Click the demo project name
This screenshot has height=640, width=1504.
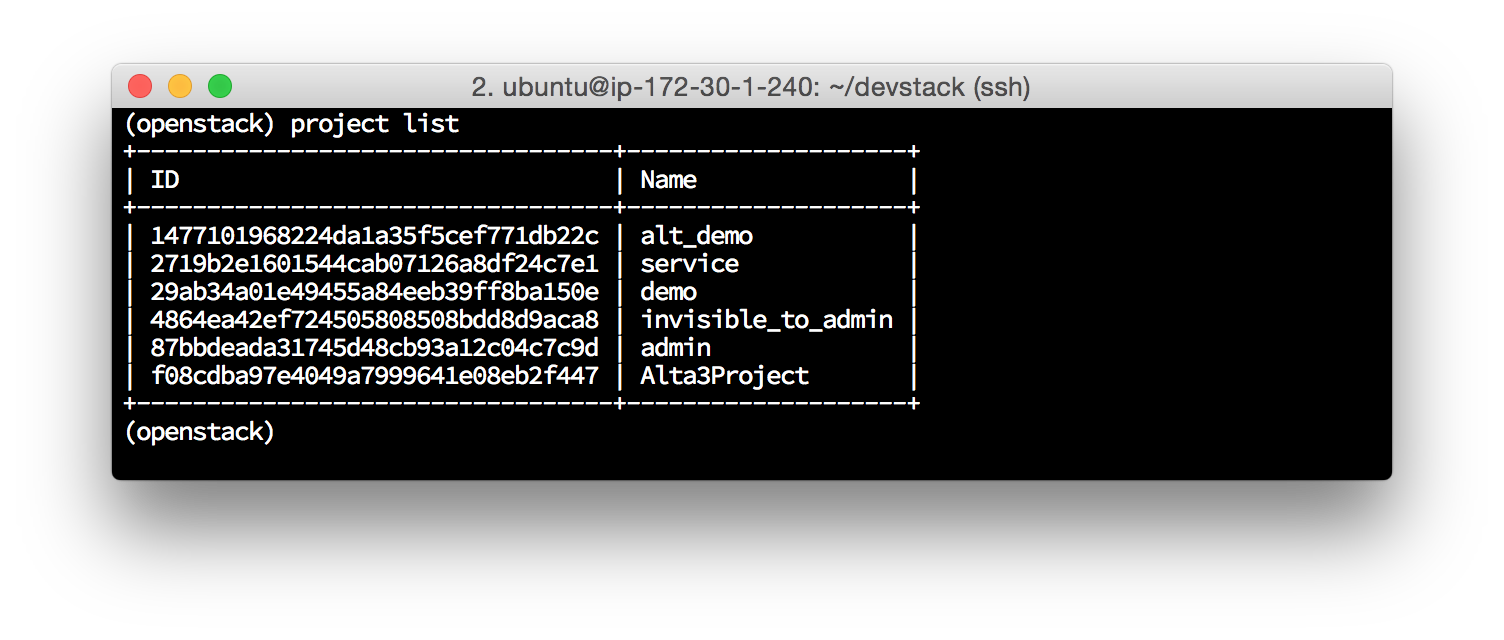click(668, 293)
